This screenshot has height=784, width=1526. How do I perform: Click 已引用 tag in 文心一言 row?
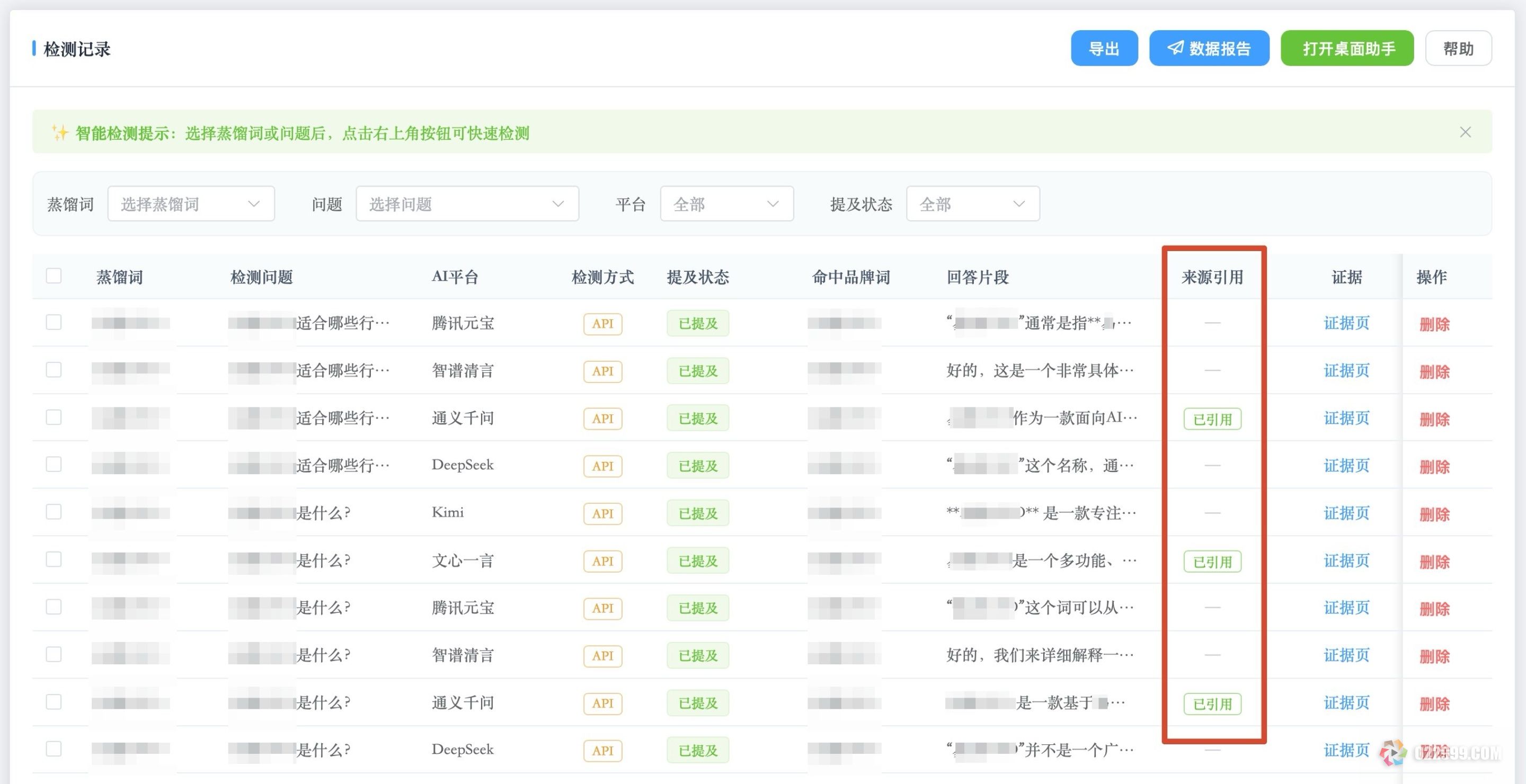pyautogui.click(x=1212, y=562)
